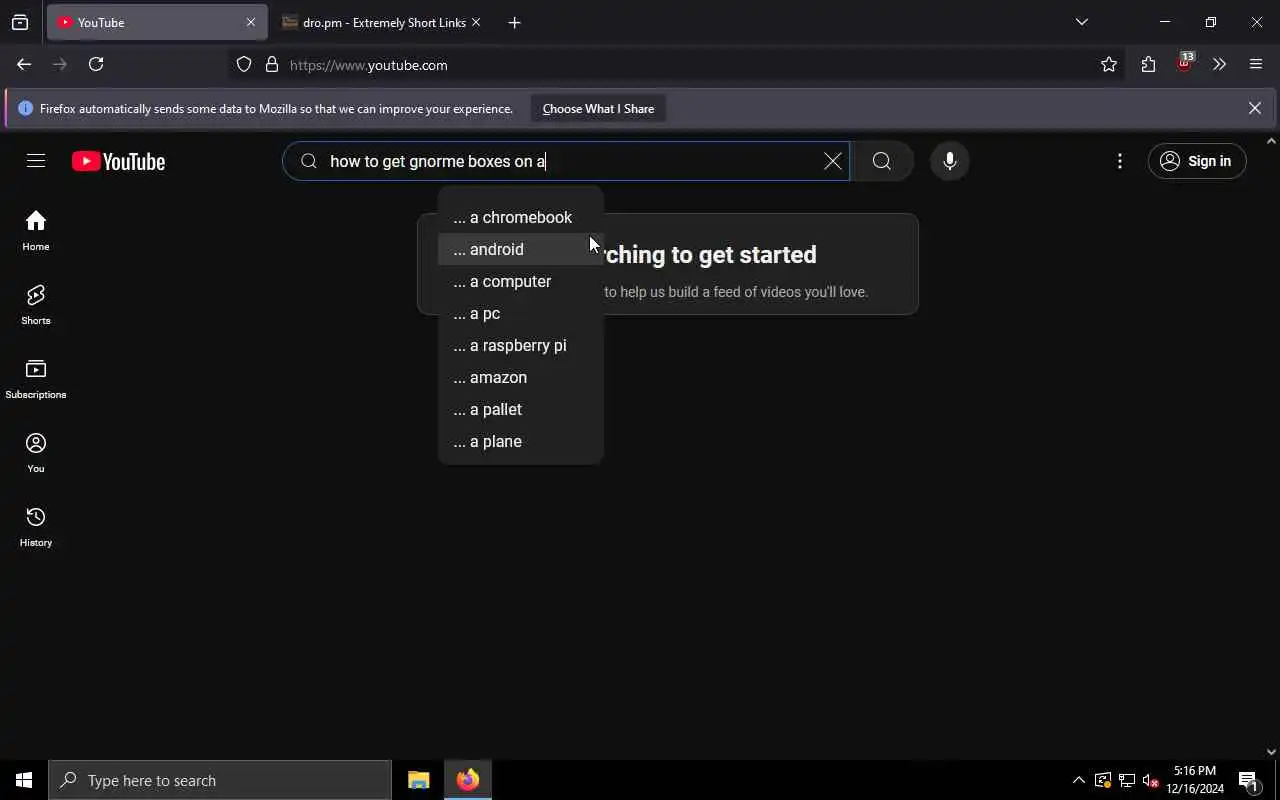Open Shorts in the sidebar

36,305
